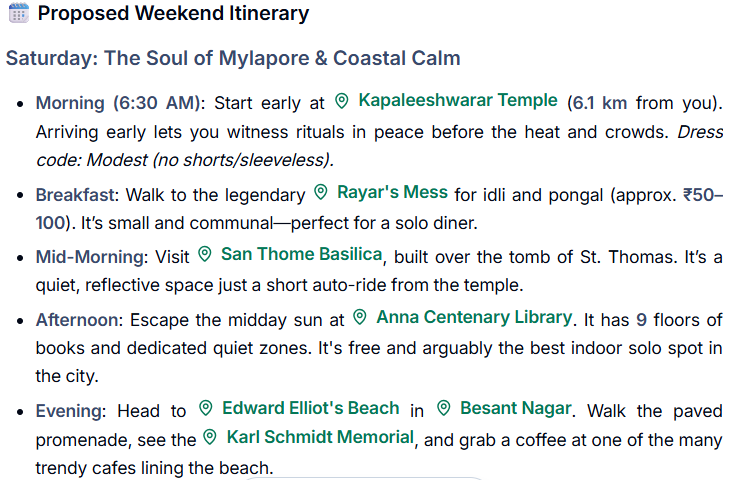Click the map pin before Edward Elliot's Beach
Image resolution: width=741 pixels, height=480 pixels.
206,408
